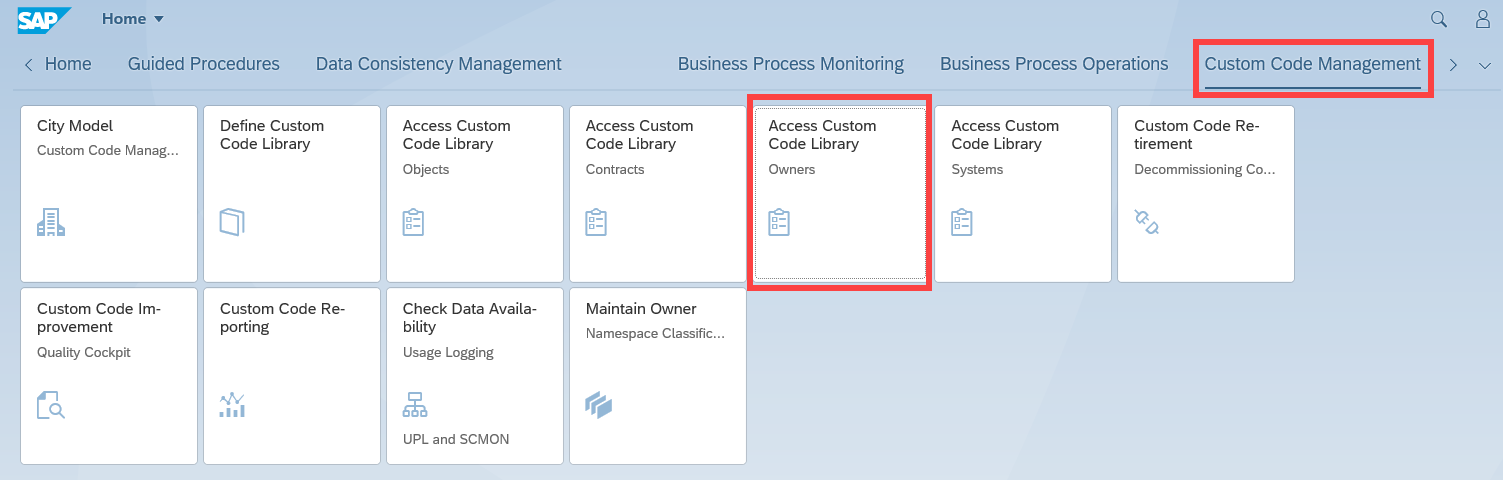Open Data Consistency Management tab

click(439, 64)
